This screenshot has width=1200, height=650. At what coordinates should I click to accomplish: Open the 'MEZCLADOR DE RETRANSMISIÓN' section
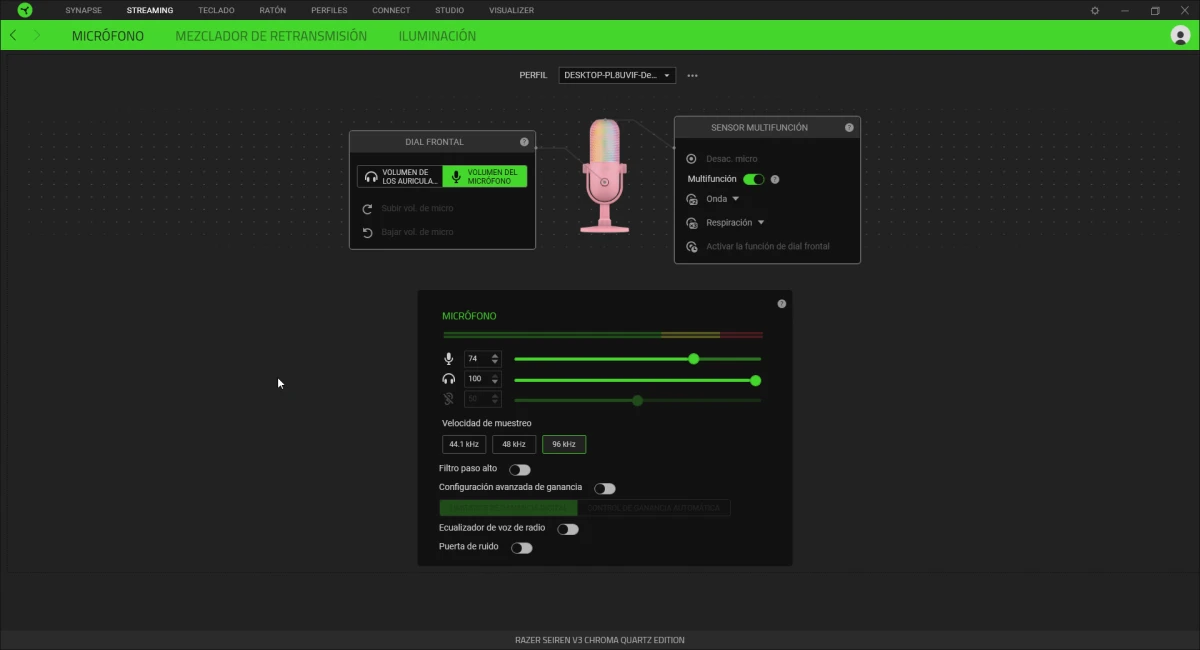(272, 35)
